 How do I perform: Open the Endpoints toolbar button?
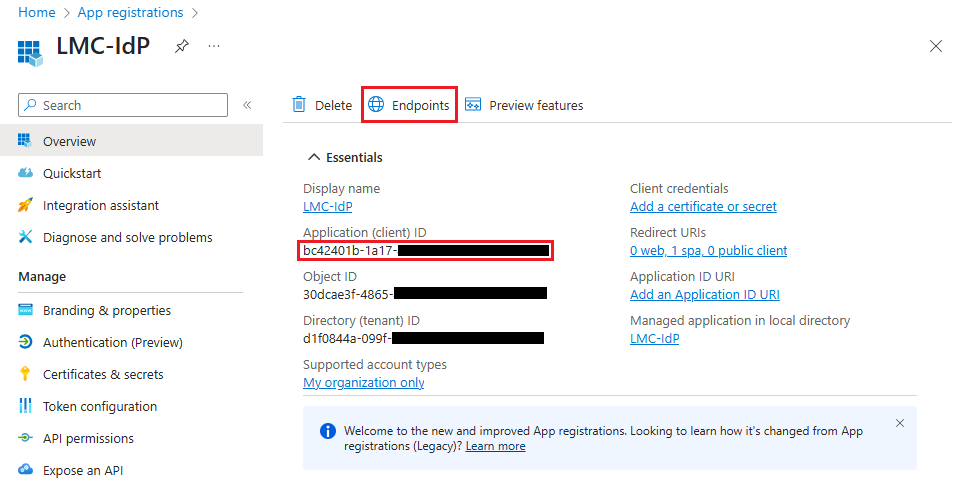tap(409, 105)
